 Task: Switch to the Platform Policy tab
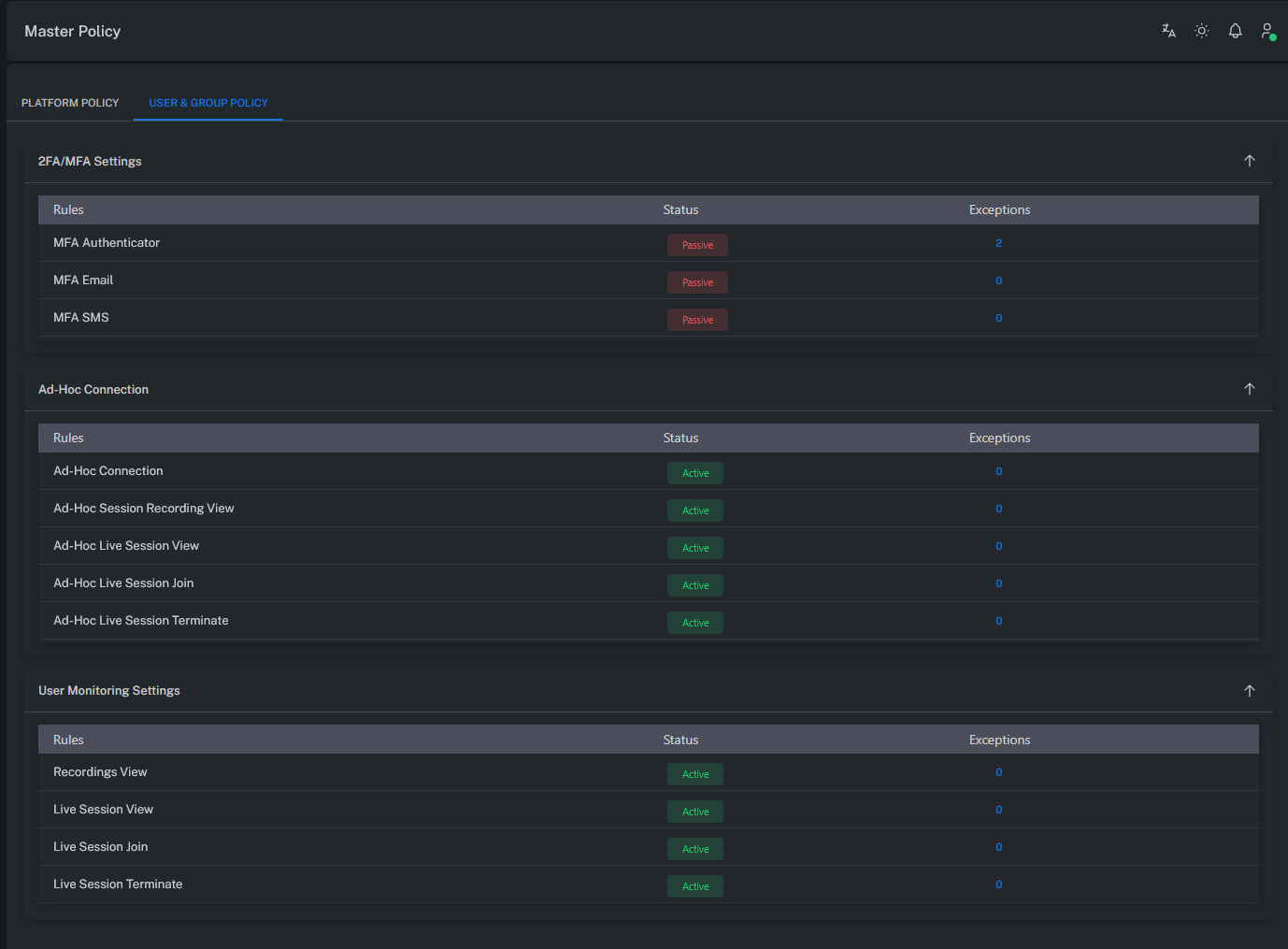pos(70,103)
